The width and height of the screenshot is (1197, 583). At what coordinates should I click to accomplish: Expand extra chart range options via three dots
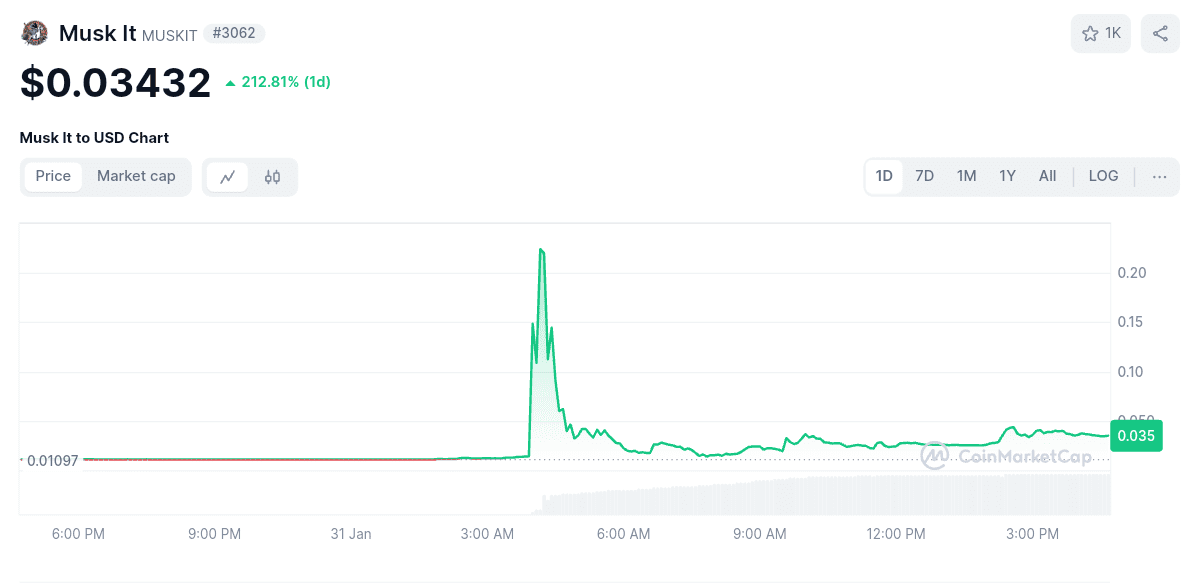pyautogui.click(x=1159, y=176)
